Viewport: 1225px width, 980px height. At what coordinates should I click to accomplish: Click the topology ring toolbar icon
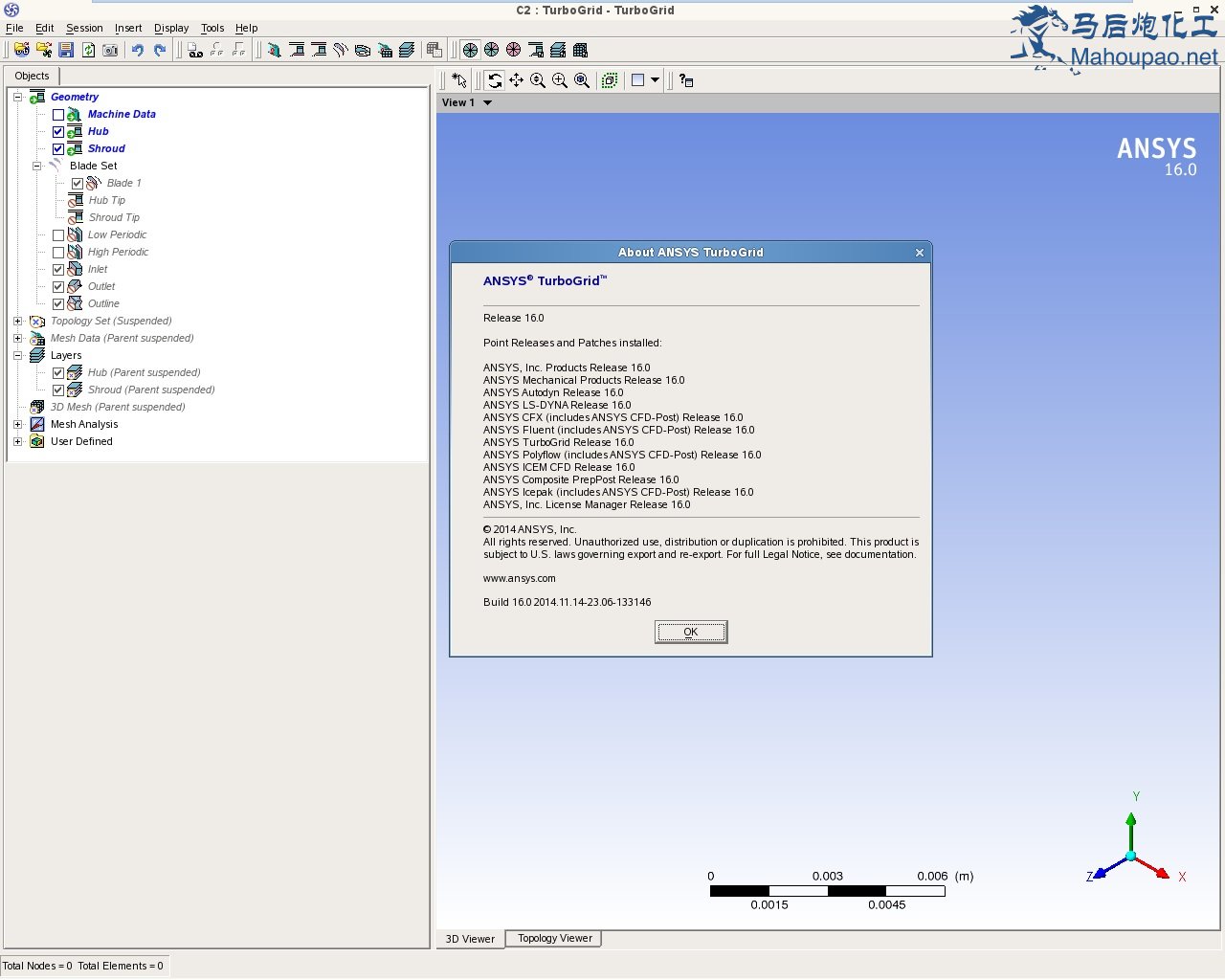363,50
